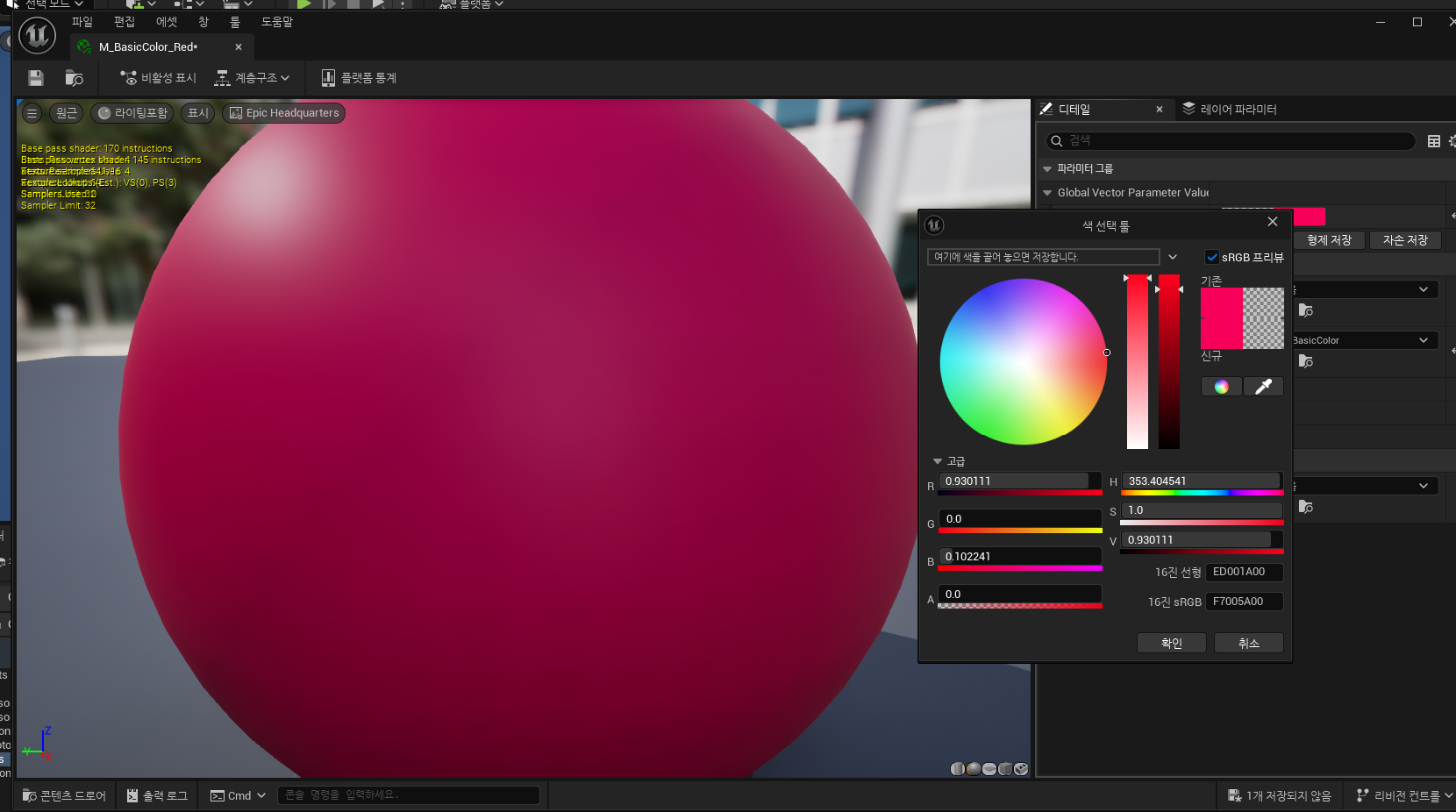Screen dimensions: 1456x812
Task: Click the H hue value field
Action: [1202, 481]
